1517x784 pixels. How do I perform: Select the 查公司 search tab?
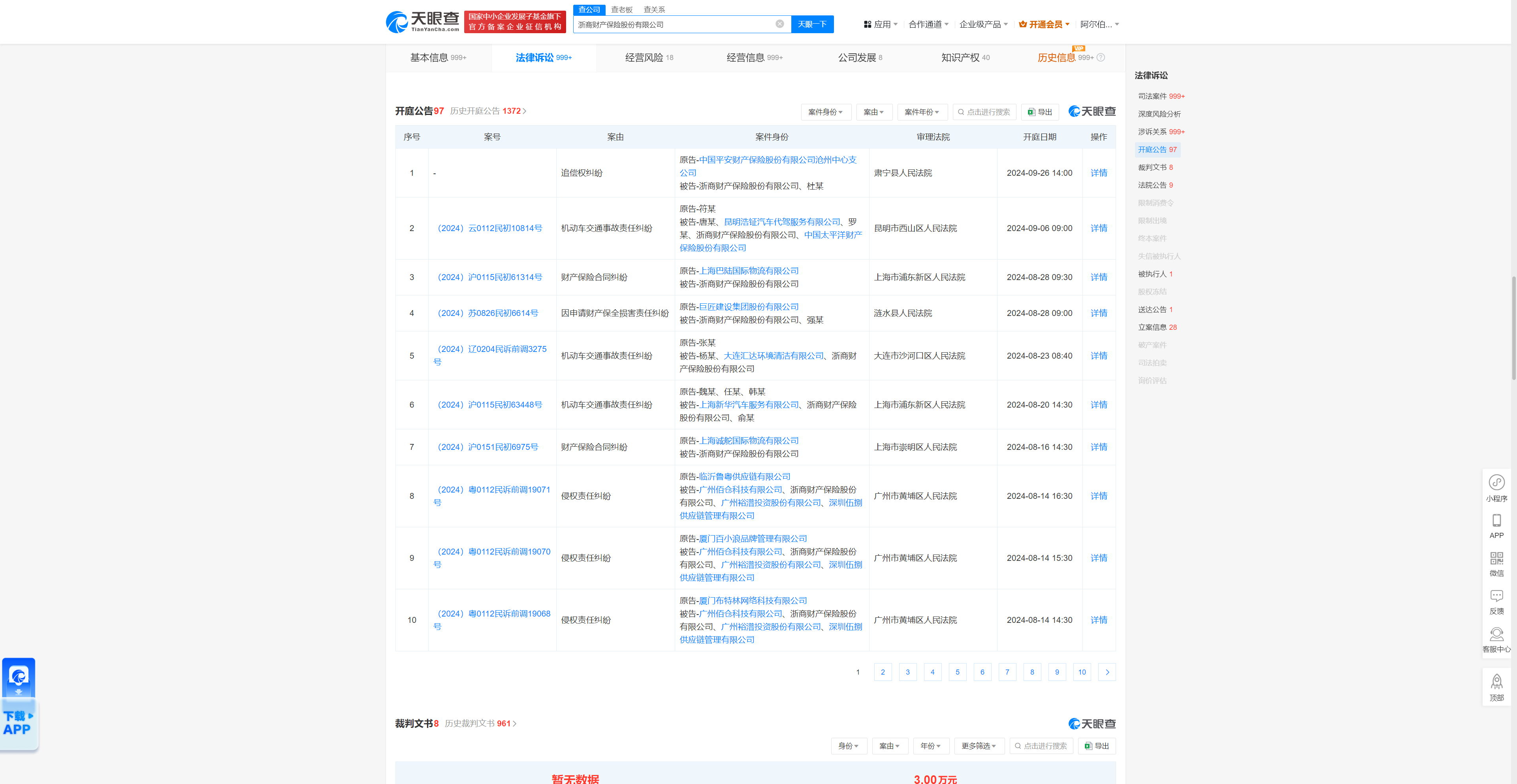[589, 9]
